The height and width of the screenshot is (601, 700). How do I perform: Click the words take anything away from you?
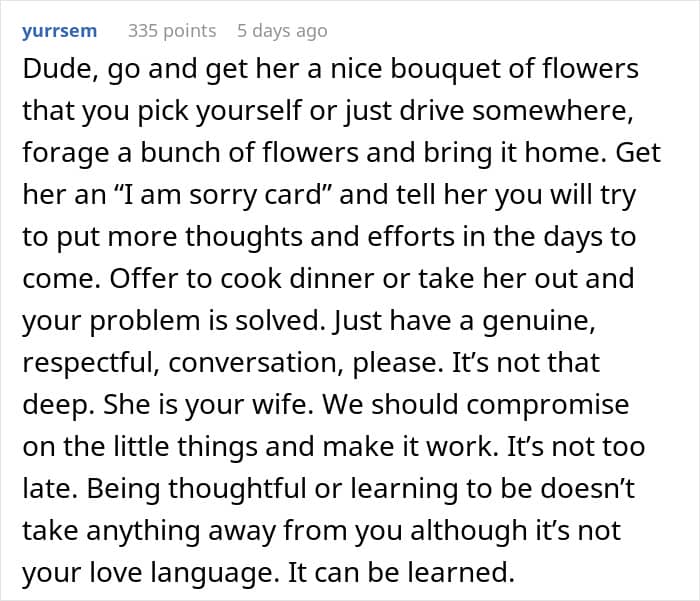212,530
